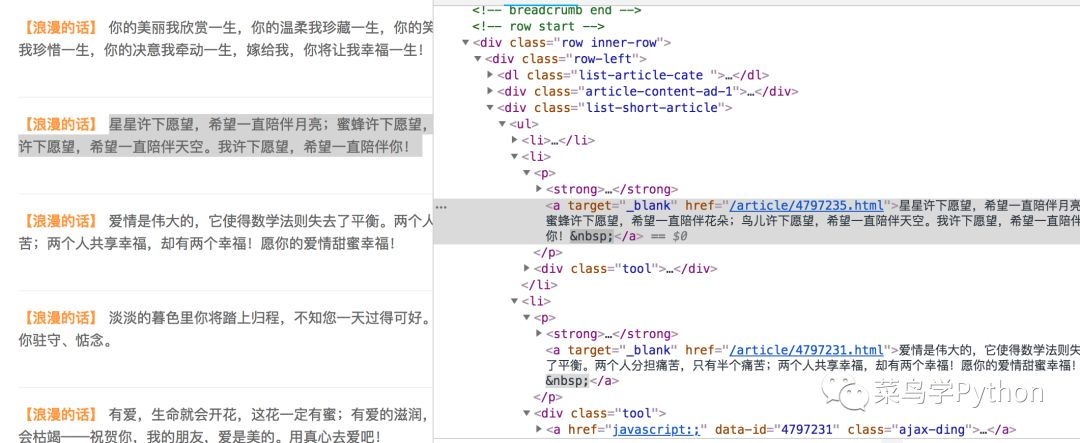The height and width of the screenshot is (443, 1080).
Task: Expand the collapsed div class "tool" node
Action: coord(528,269)
